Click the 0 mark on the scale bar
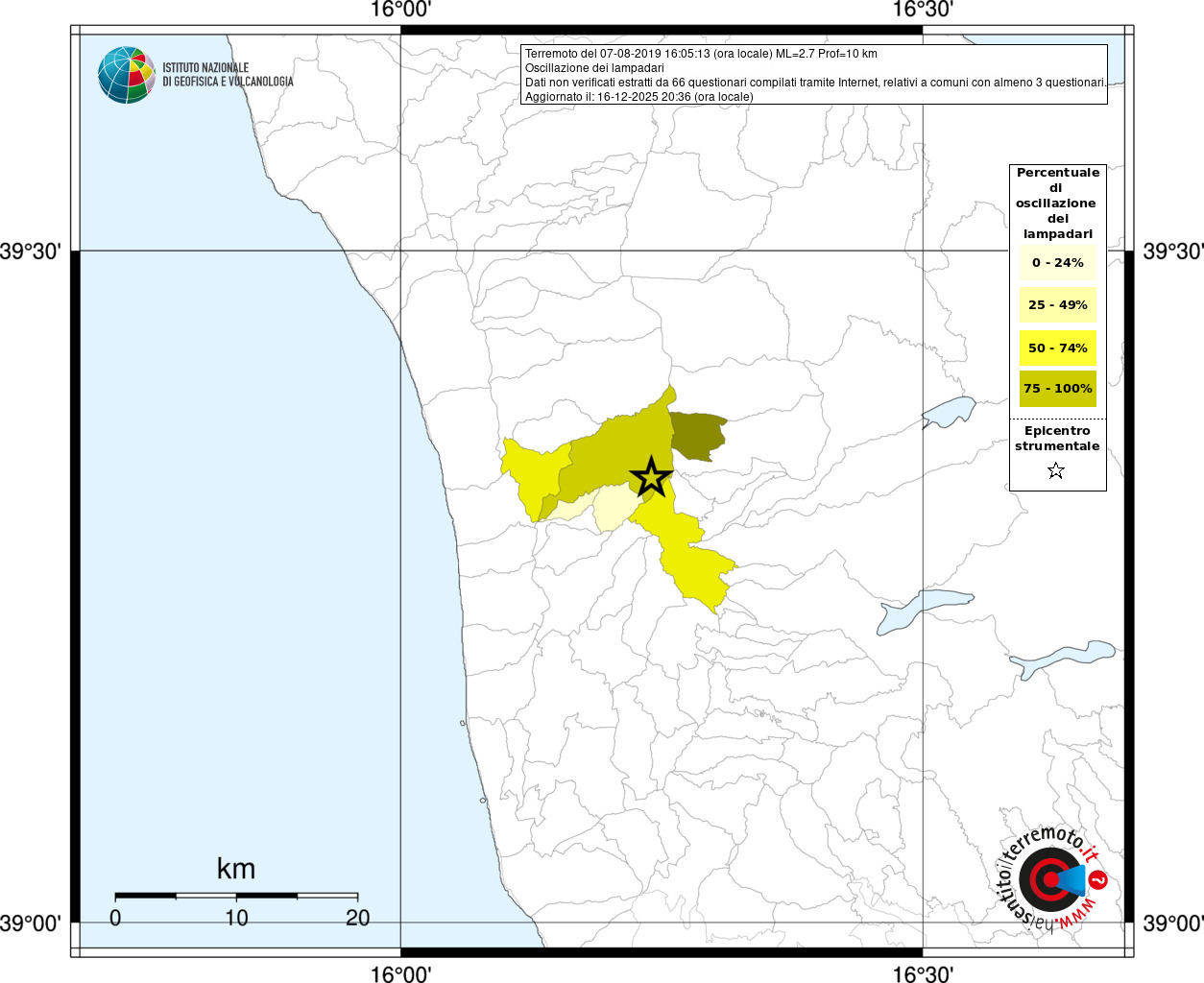The height and width of the screenshot is (983, 1204). 115,918
